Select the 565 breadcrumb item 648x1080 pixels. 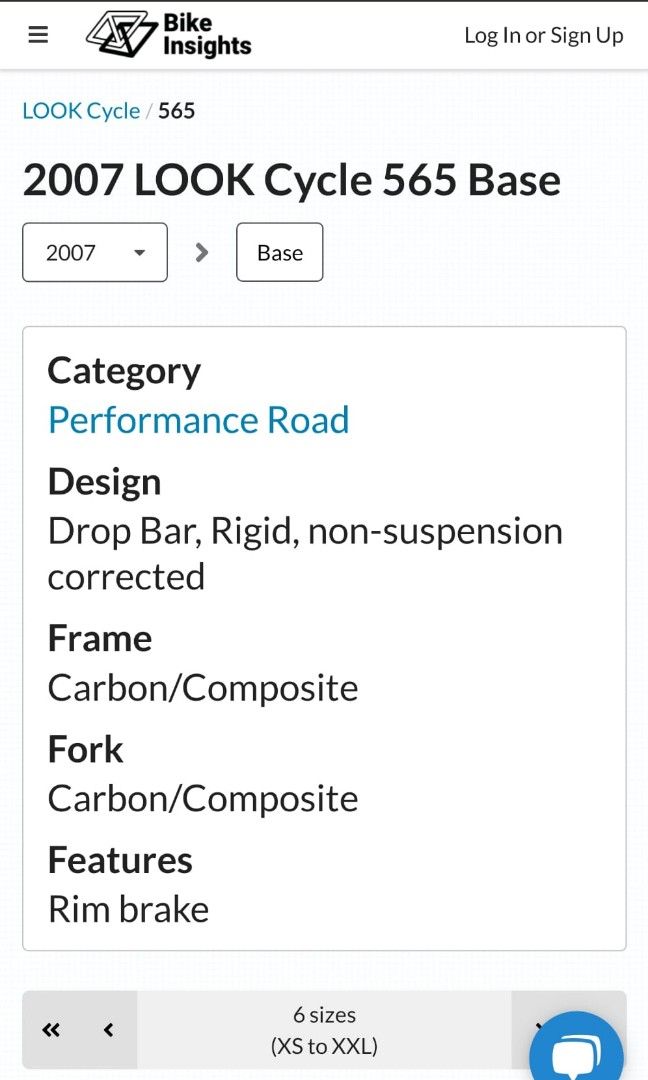click(177, 110)
